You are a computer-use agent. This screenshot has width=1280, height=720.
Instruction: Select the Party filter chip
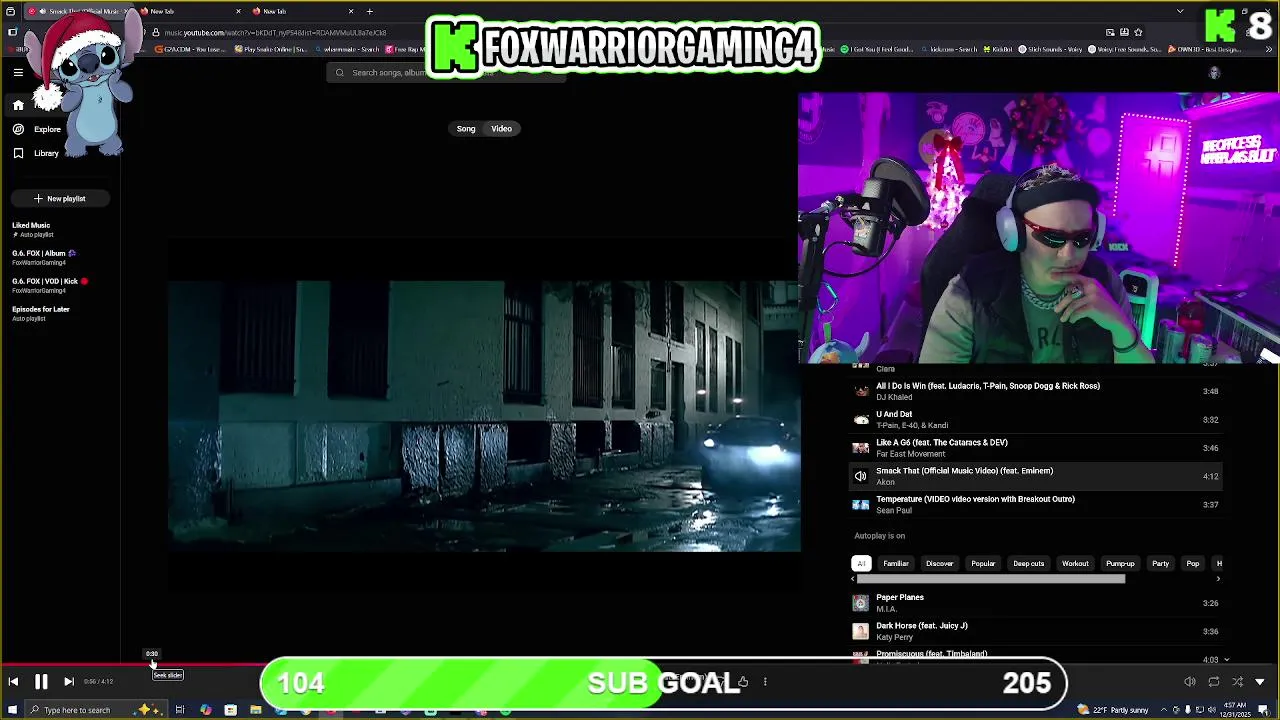pyautogui.click(x=1160, y=564)
